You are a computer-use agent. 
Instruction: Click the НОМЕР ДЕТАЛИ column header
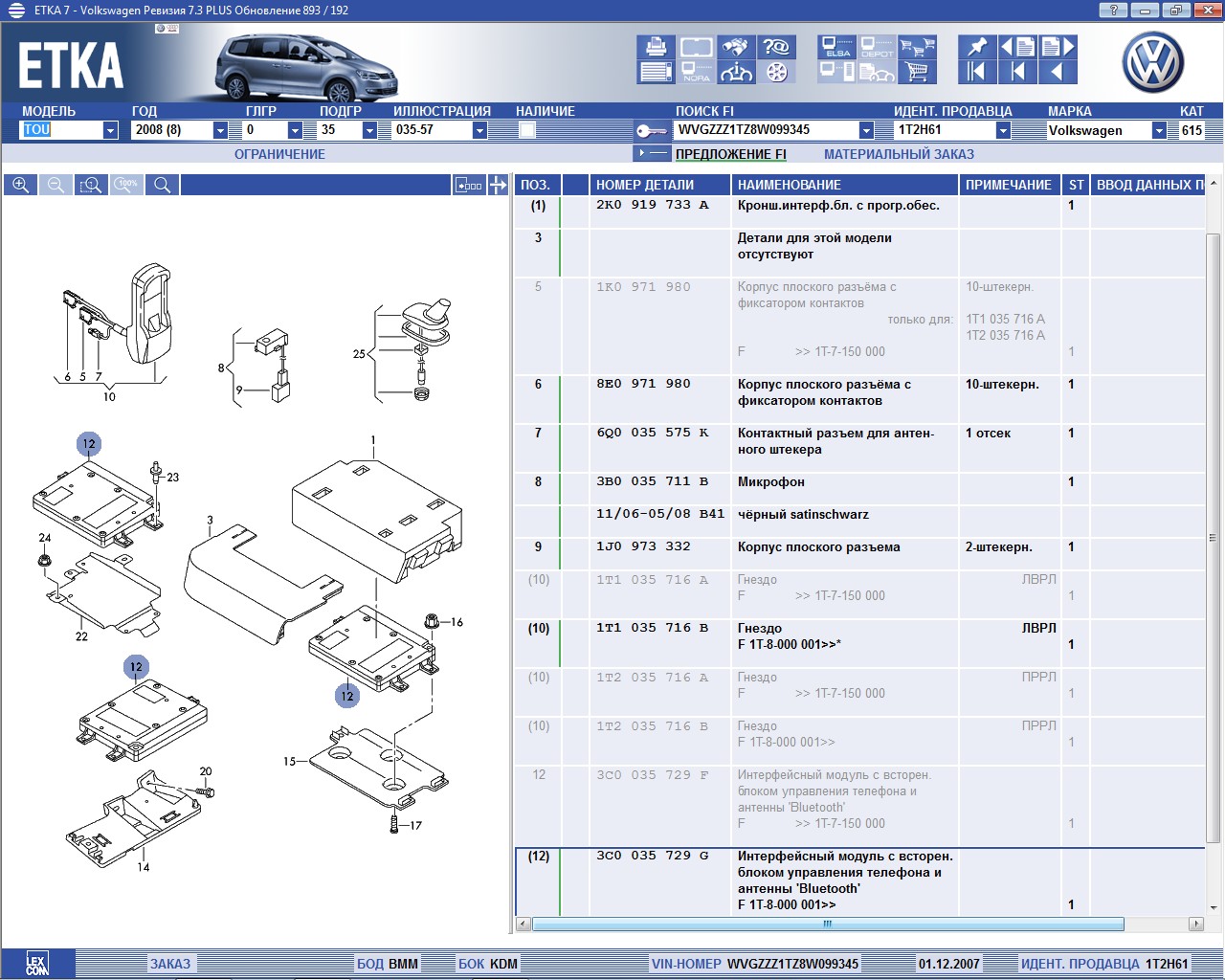(x=660, y=185)
